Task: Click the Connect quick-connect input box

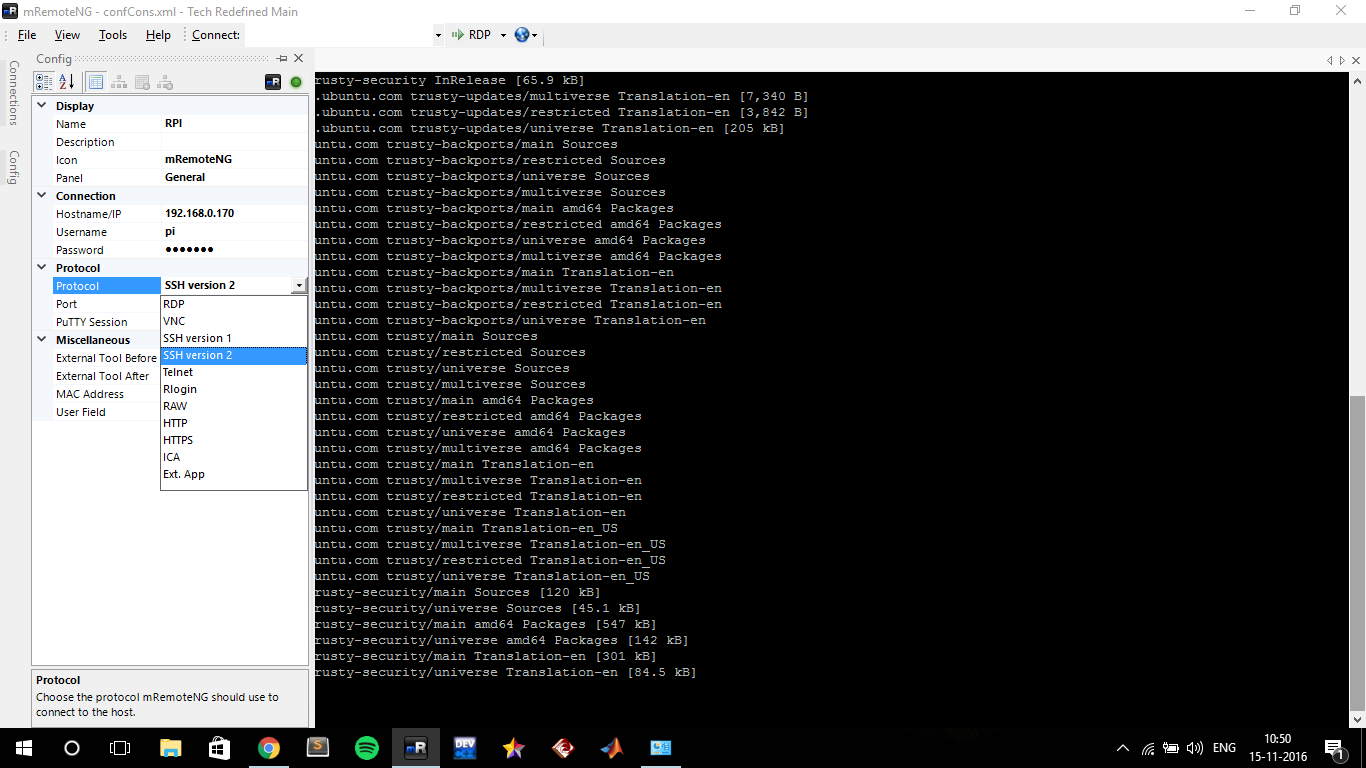Action: (338, 35)
